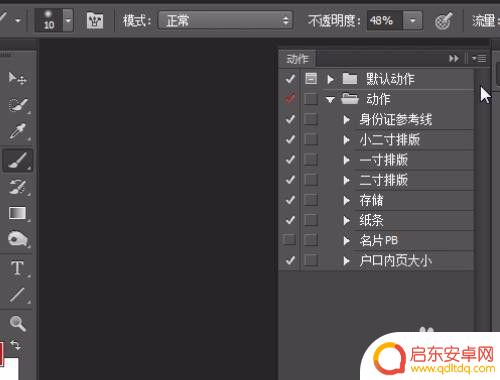
Task: Open the brush panel toggle icon
Action: [x=95, y=21]
